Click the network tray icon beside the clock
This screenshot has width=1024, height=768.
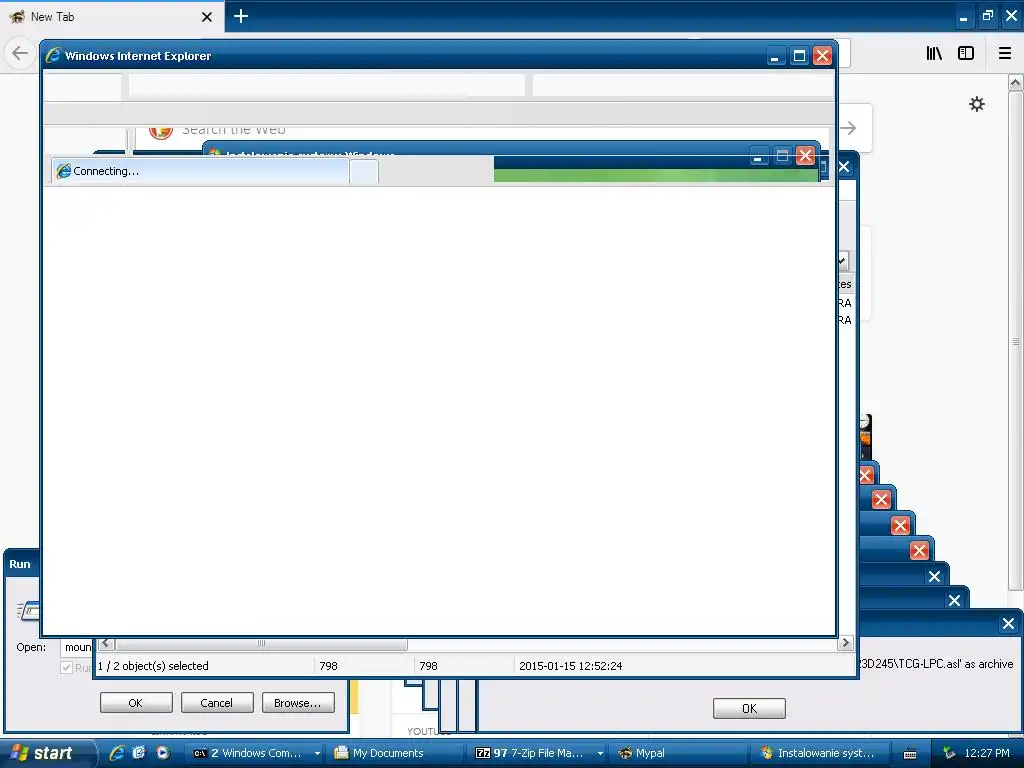[949, 753]
